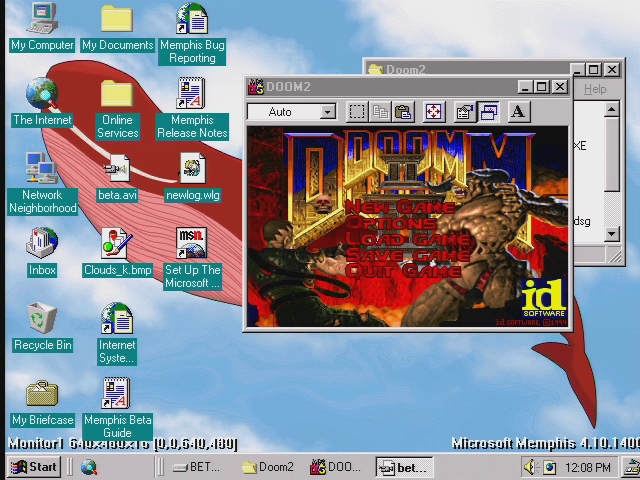Image resolution: width=640 pixels, height=480 pixels.
Task: Select the beta.avi file icon
Action: tap(117, 178)
